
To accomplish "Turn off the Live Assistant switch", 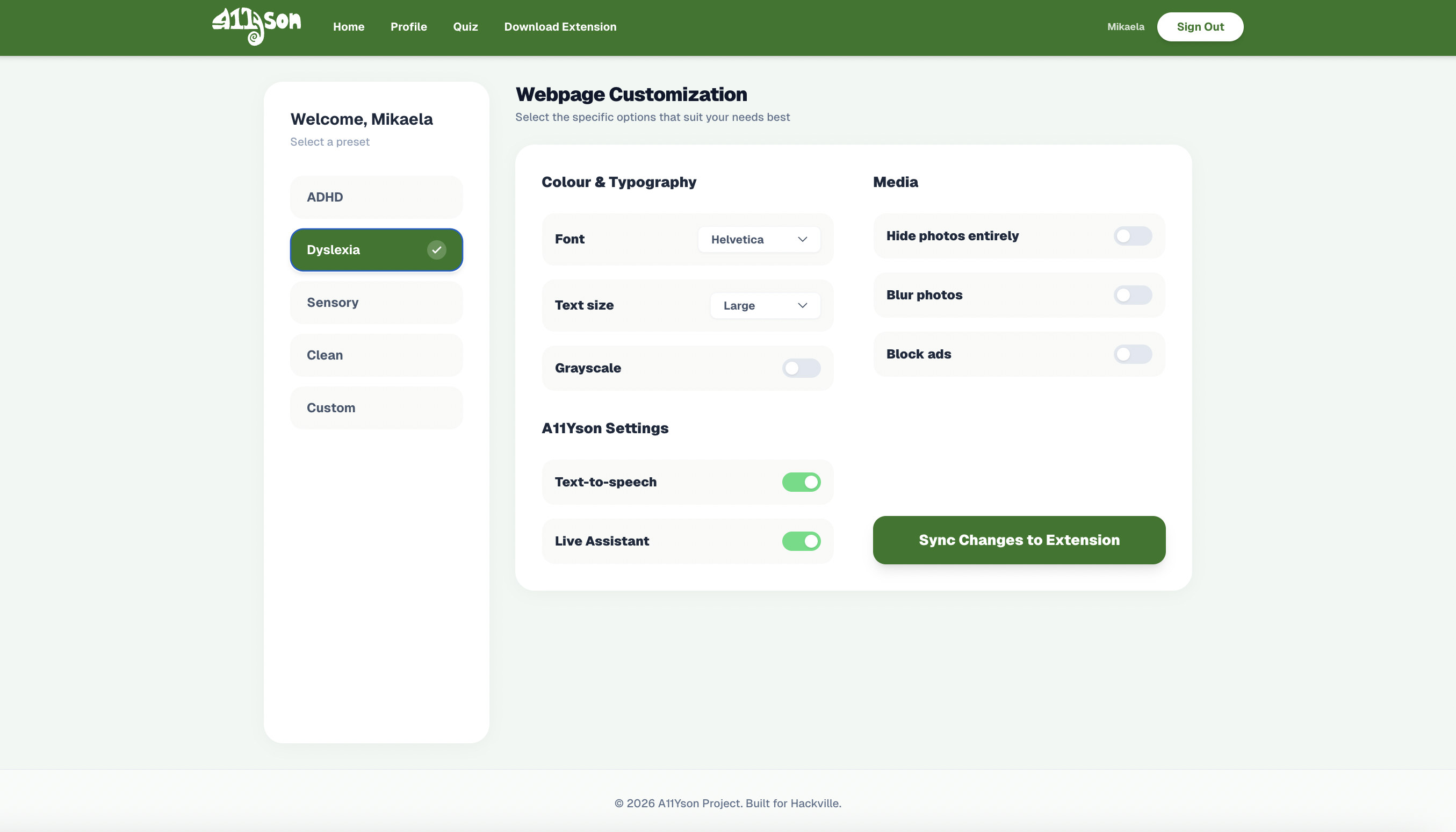I will coord(801,541).
